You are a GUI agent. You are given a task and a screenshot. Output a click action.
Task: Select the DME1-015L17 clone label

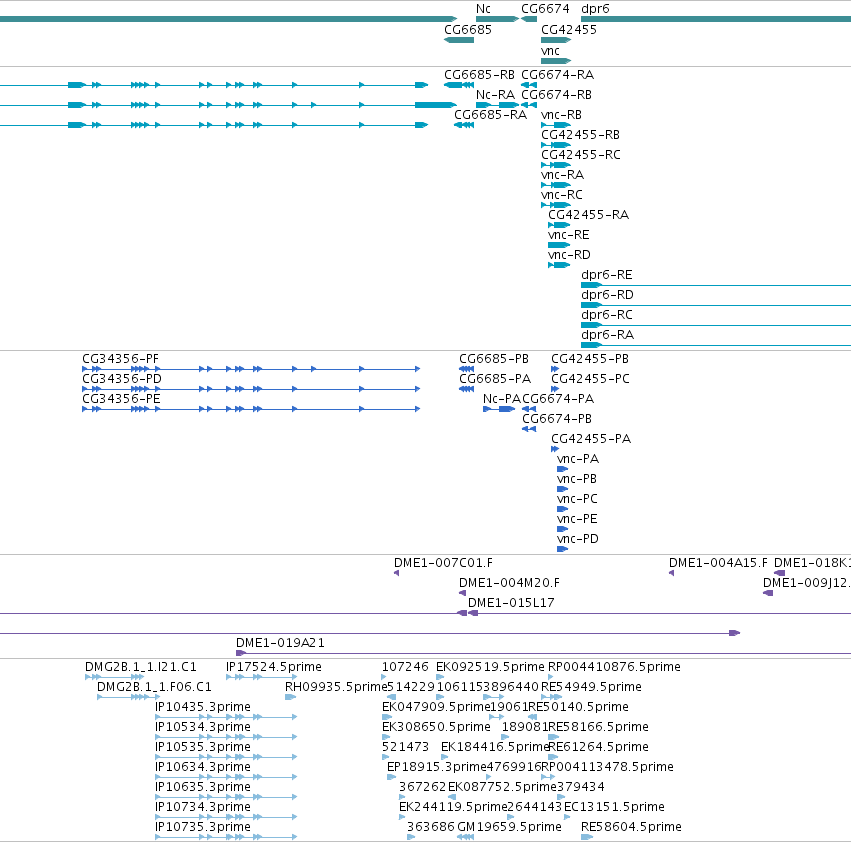511,603
